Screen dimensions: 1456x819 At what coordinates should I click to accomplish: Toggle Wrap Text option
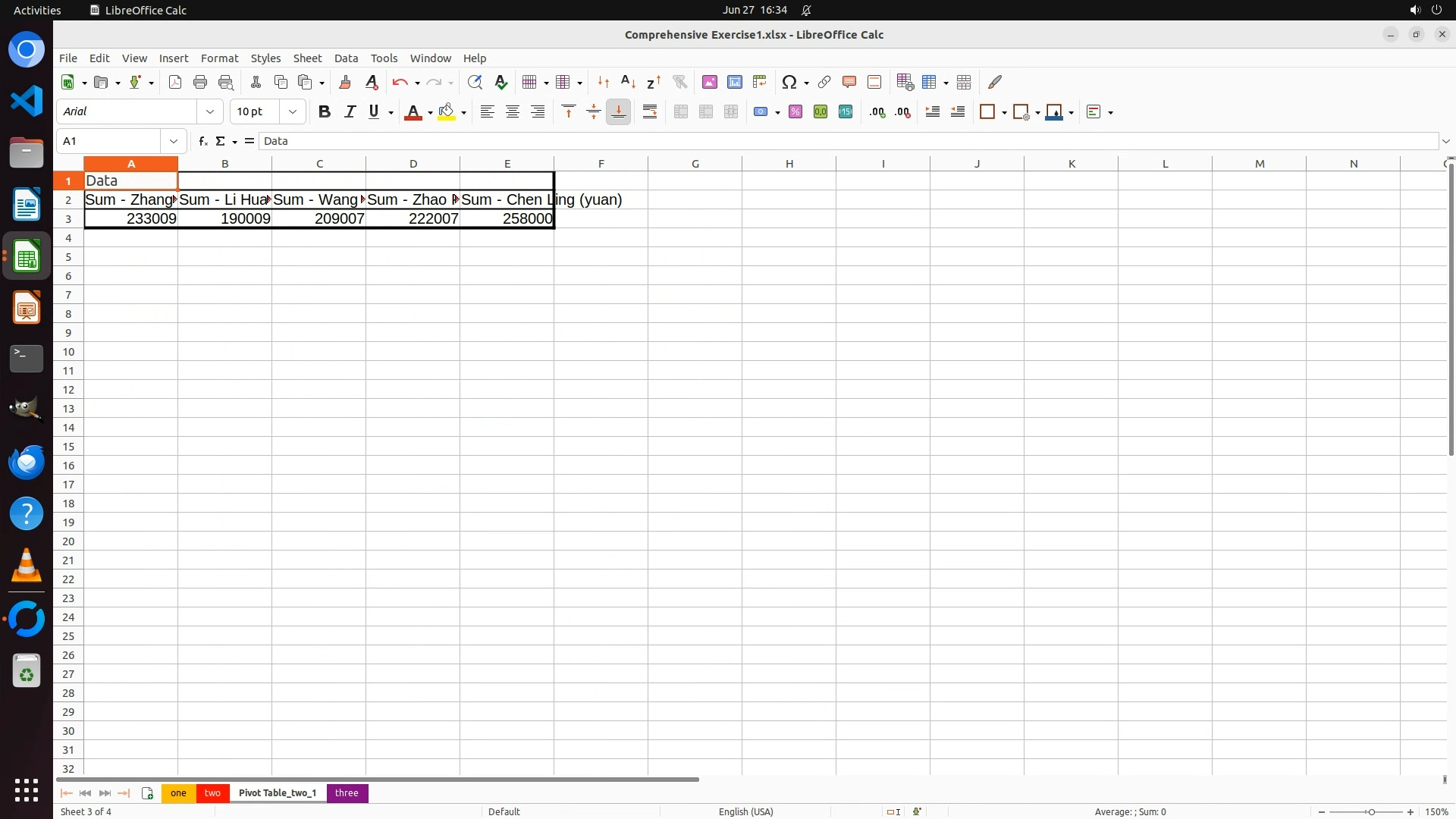click(x=650, y=112)
